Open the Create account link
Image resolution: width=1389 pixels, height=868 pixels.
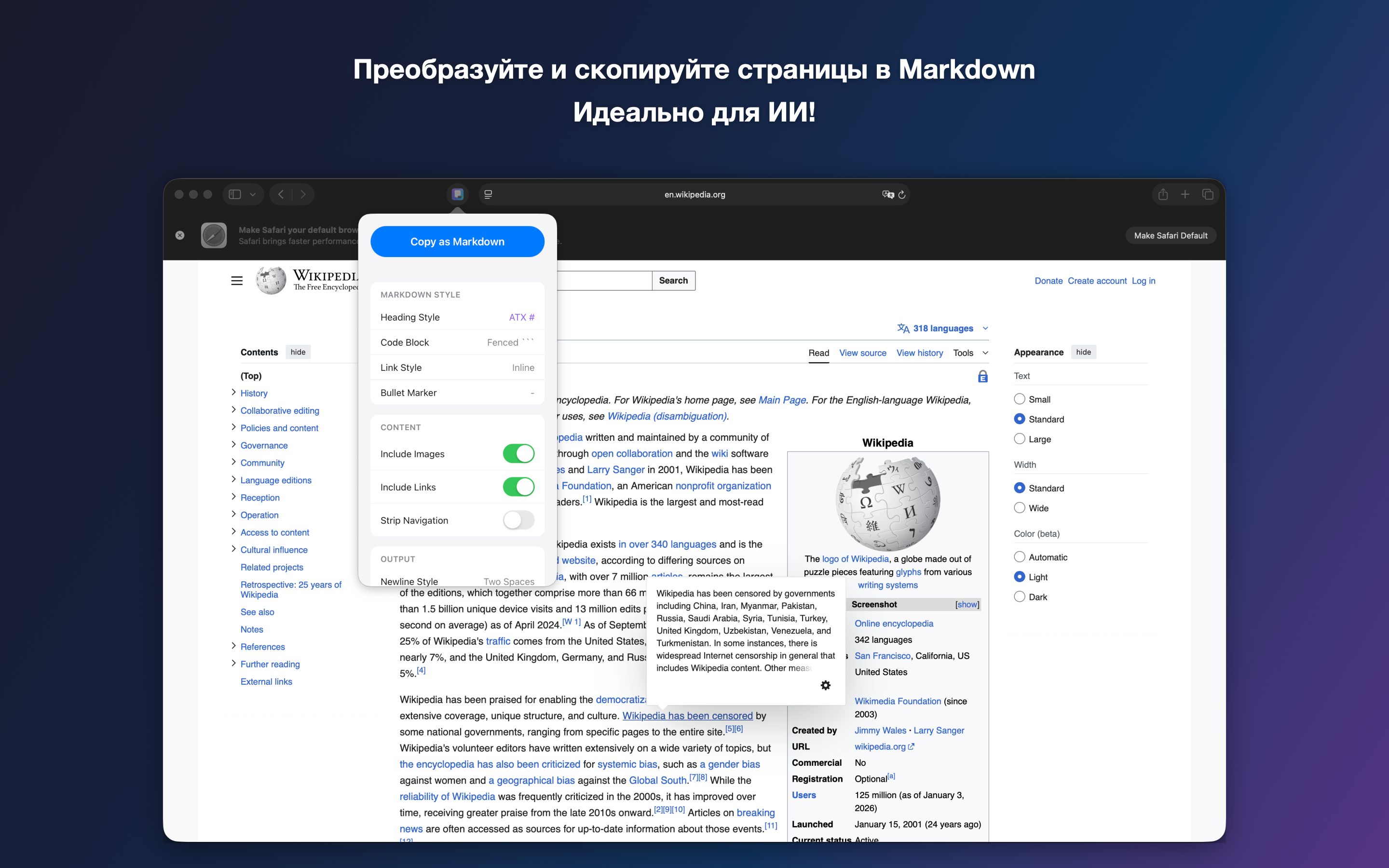1097,281
